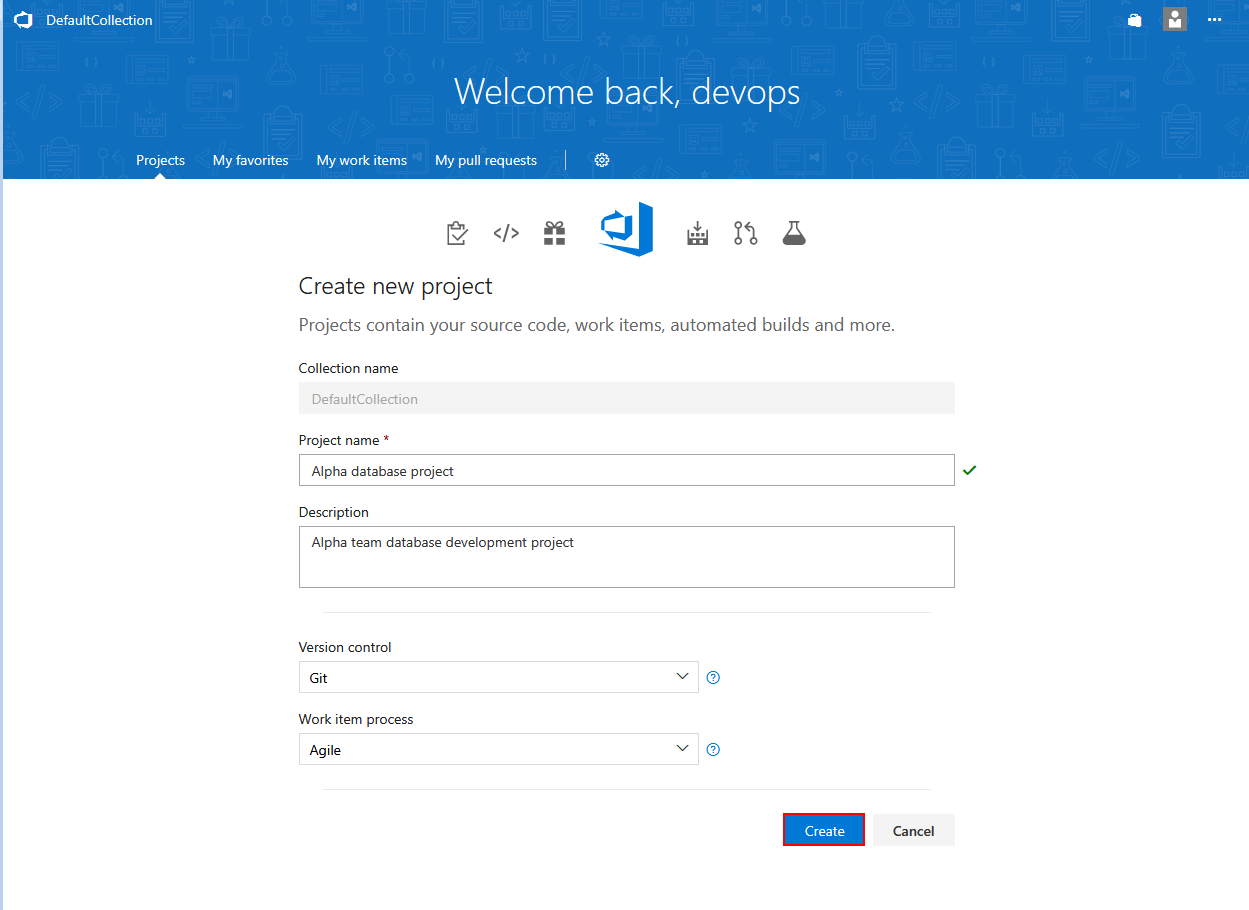This screenshot has height=910, width=1249.
Task: Click the 'Collection name' label
Action: click(x=349, y=368)
